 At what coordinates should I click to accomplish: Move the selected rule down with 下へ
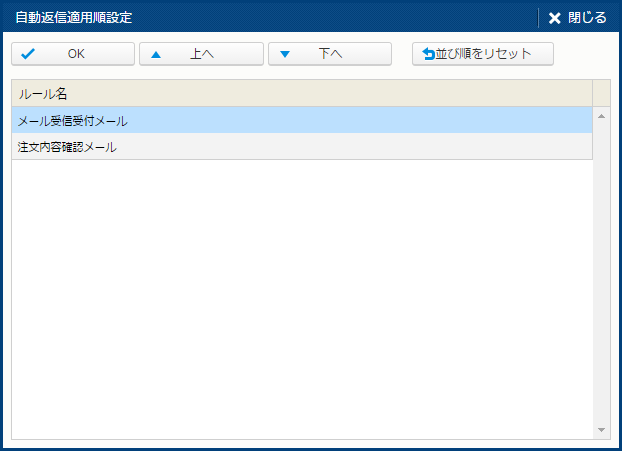330,54
